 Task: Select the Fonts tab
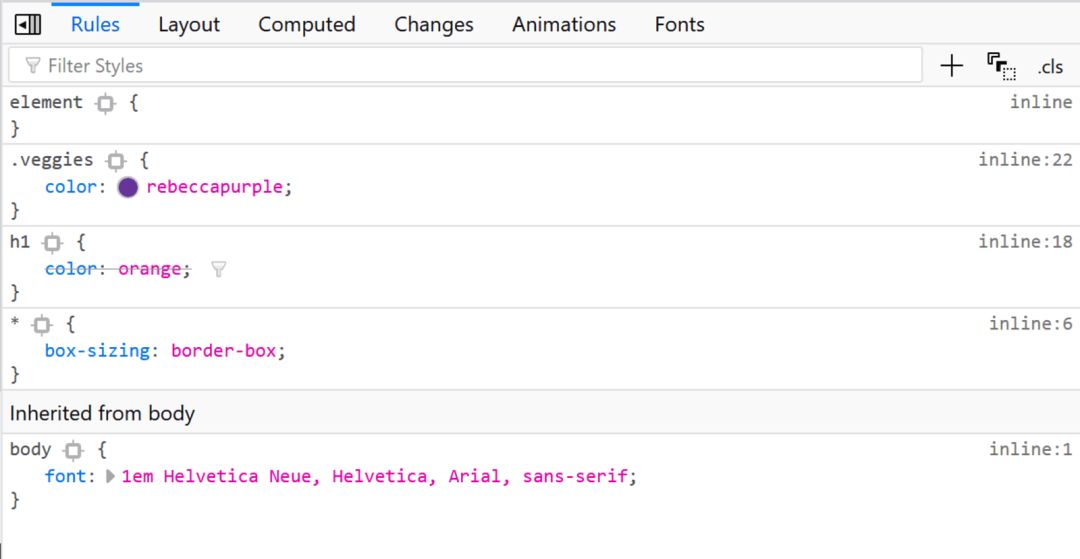(679, 25)
